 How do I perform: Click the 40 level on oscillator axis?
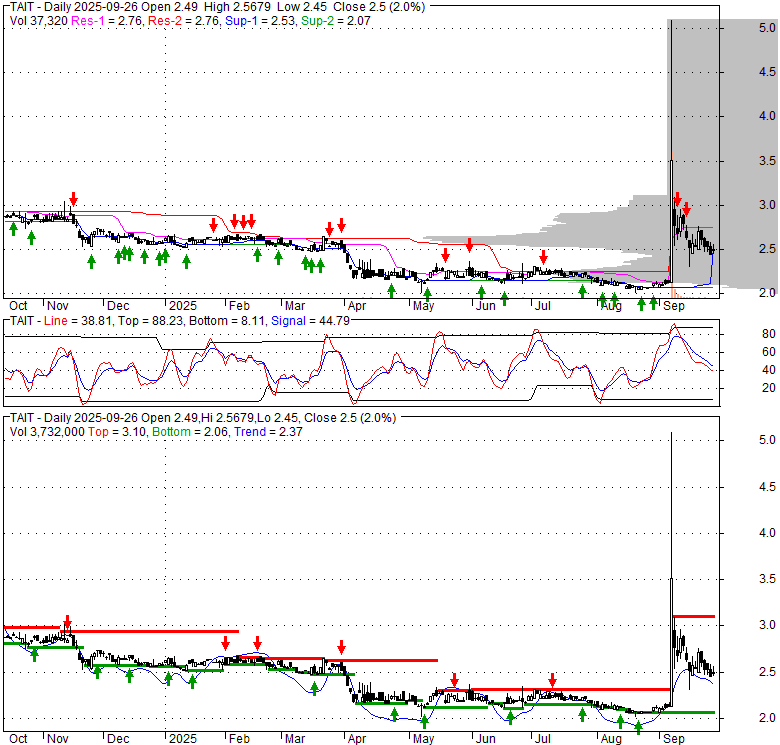coord(769,370)
